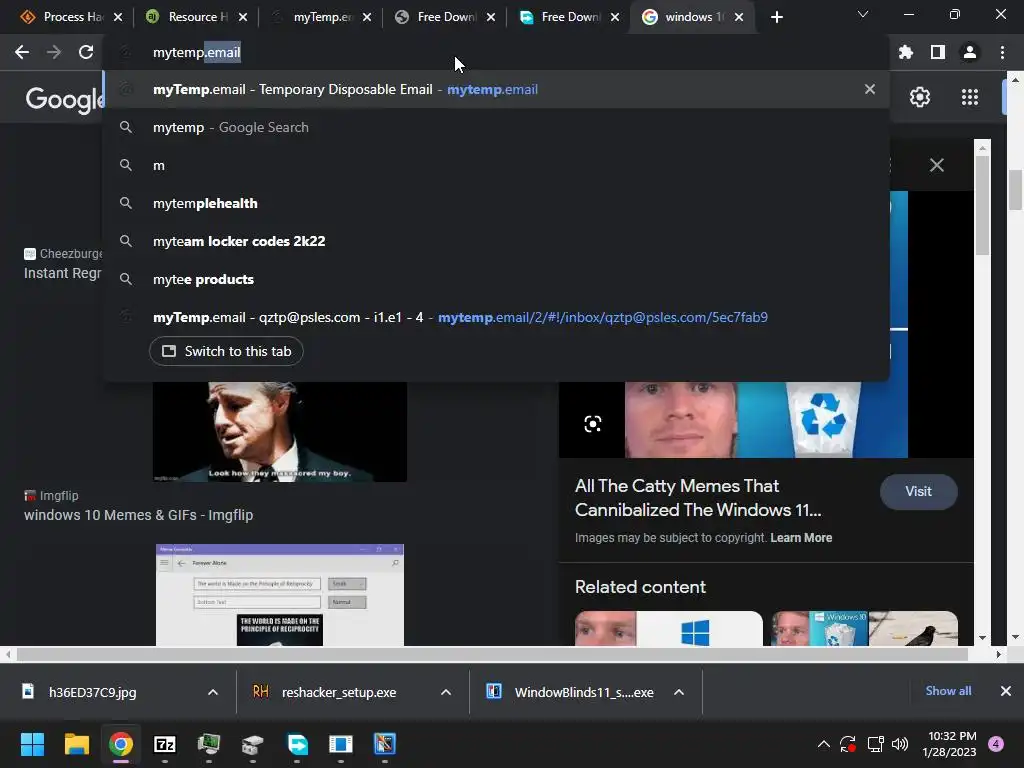1024x768 pixels.
Task: Open the green monitor app on the taskbar
Action: (x=209, y=744)
